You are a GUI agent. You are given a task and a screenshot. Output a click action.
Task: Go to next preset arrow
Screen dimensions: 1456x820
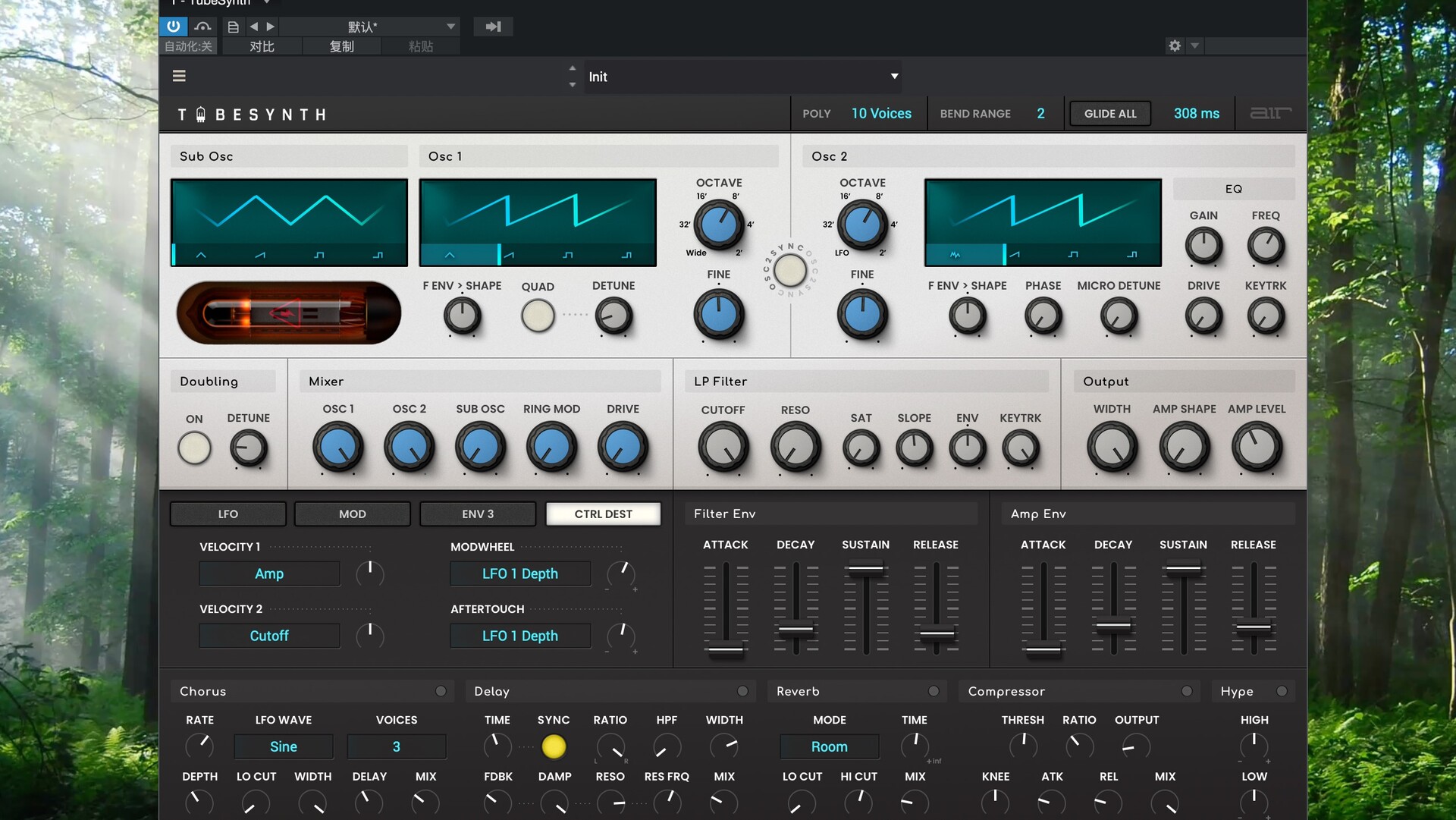pyautogui.click(x=271, y=27)
